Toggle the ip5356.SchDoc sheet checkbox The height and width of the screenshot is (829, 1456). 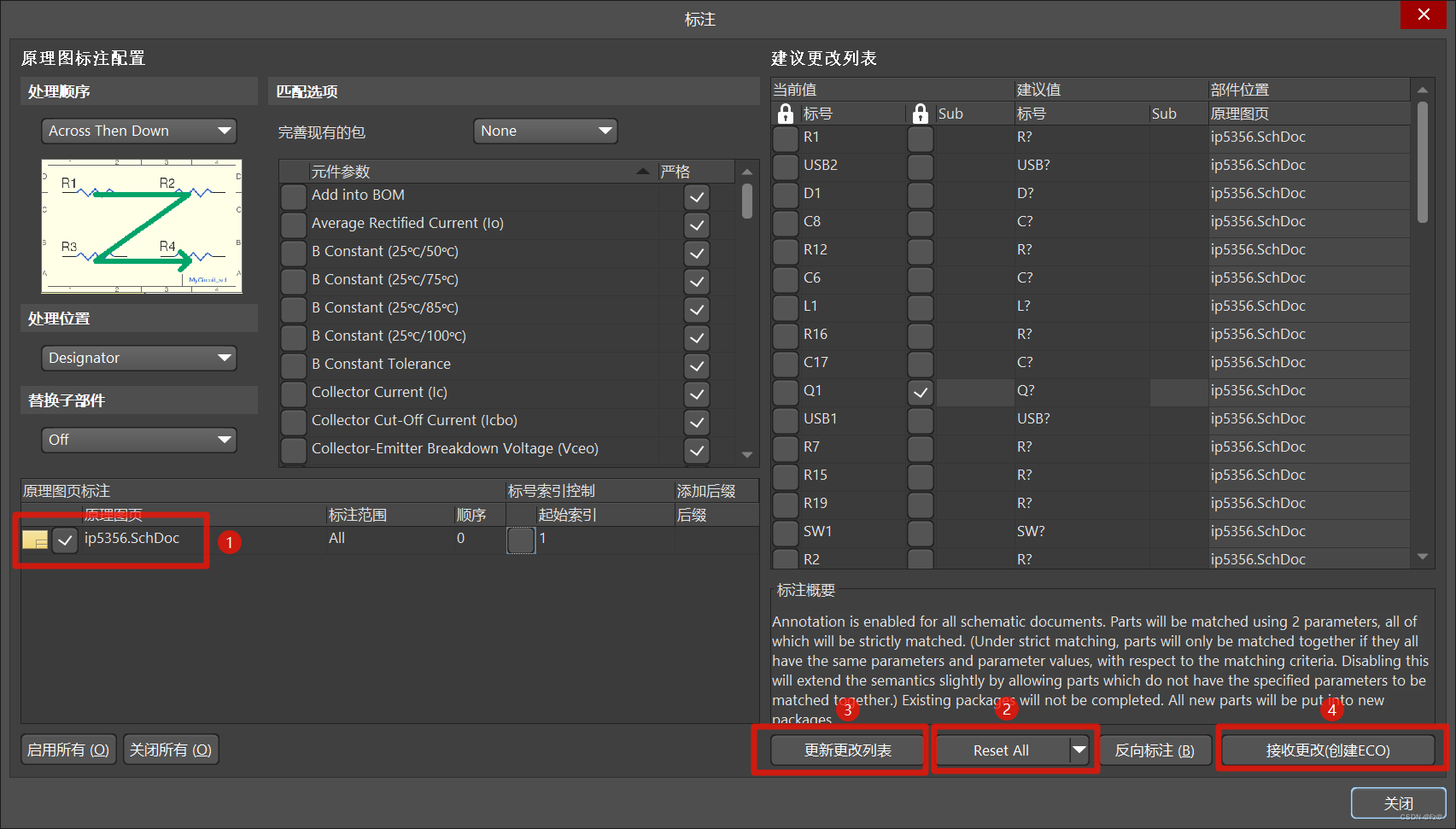[65, 540]
